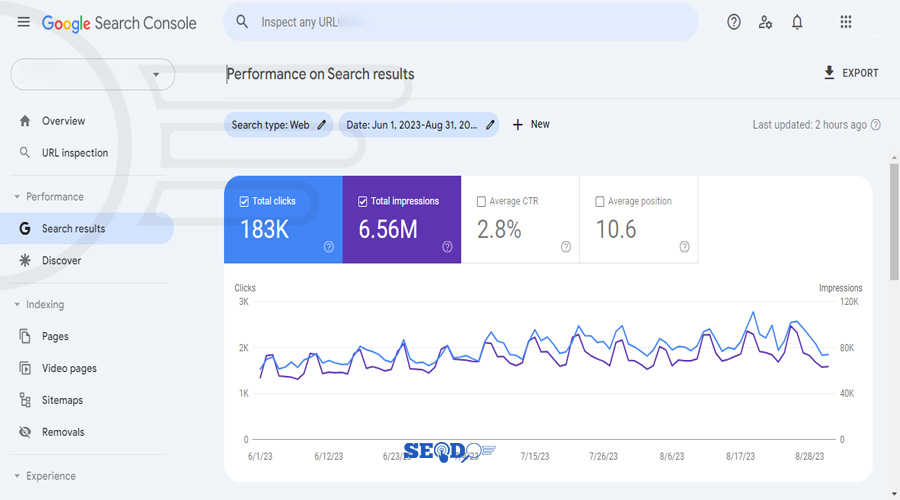The width and height of the screenshot is (900, 500).
Task: Open the notifications bell
Action: pyautogui.click(x=797, y=22)
